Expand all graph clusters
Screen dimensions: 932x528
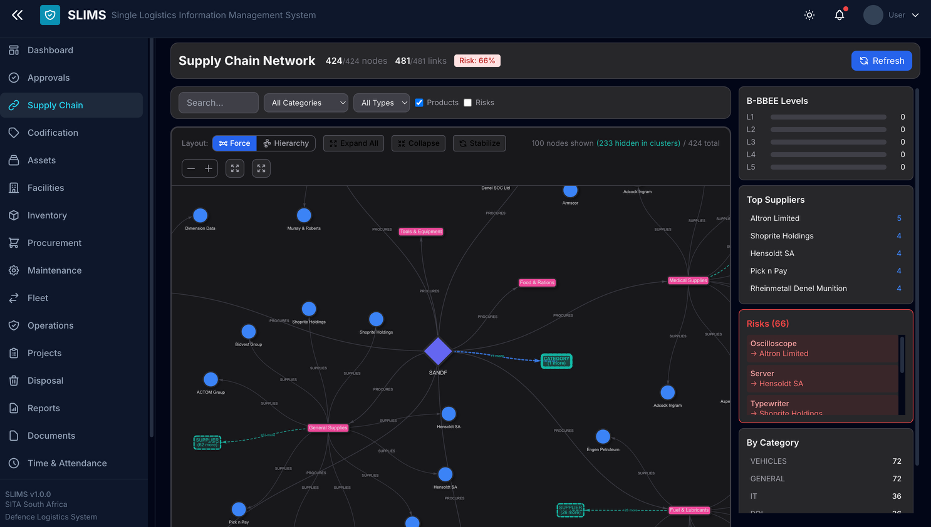[353, 143]
